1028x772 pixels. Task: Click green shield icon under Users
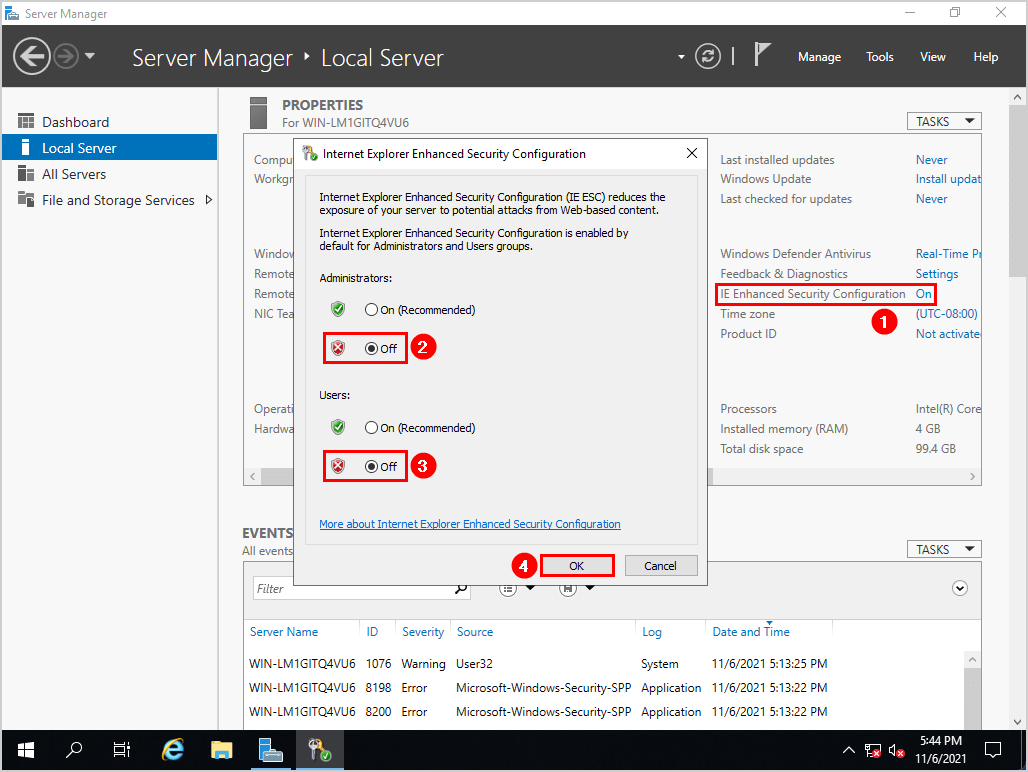click(x=338, y=427)
